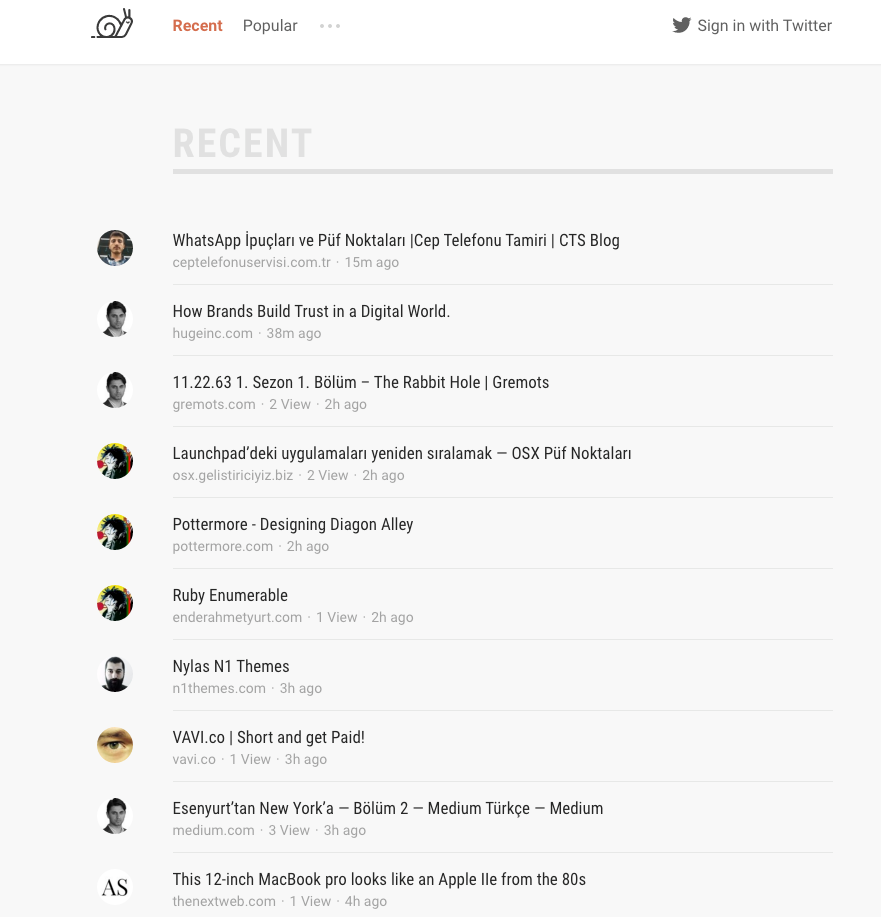Open the 11.22.63 Rabbit Hole post
Screen dimensions: 881x917
pos(361,382)
